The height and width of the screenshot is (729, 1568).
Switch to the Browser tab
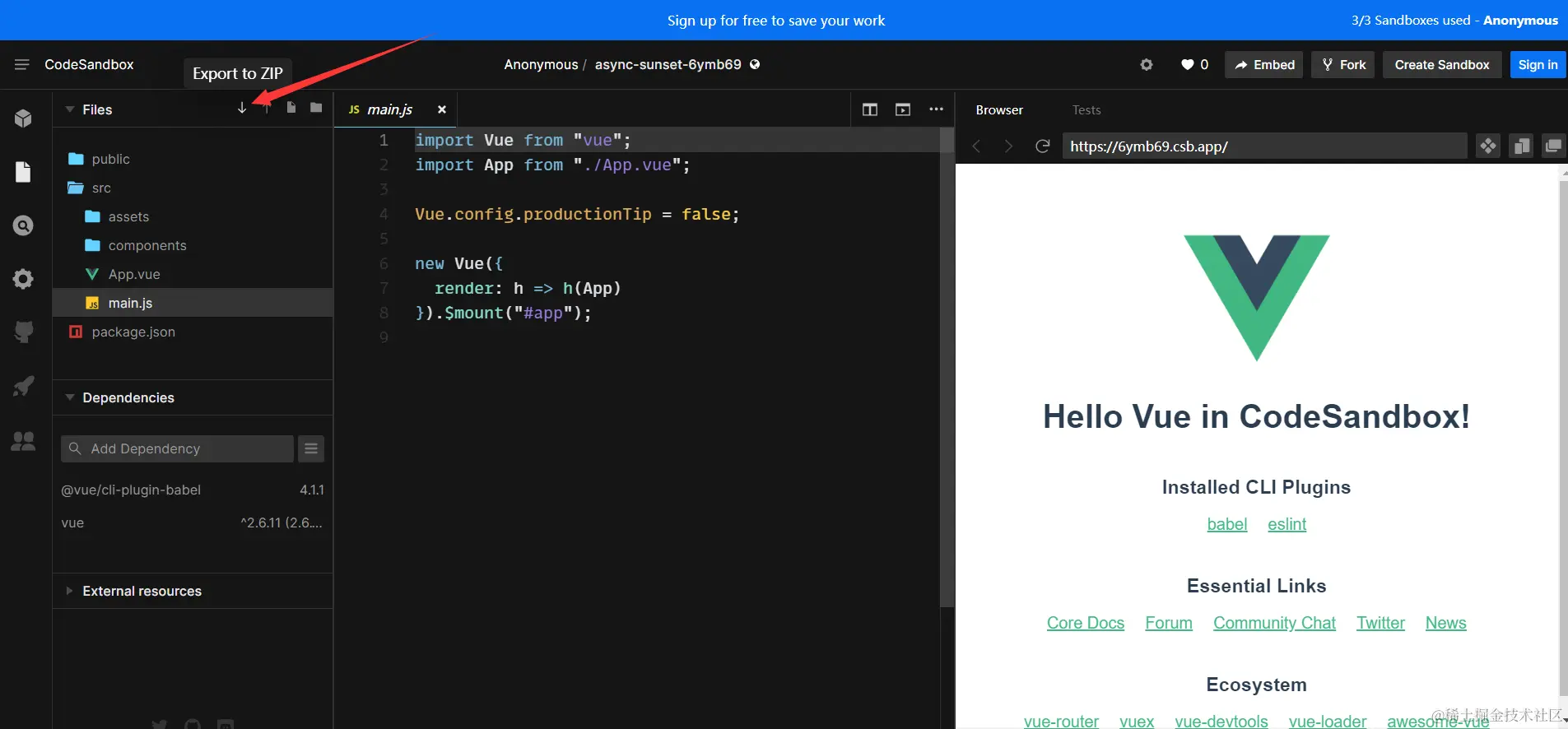999,109
